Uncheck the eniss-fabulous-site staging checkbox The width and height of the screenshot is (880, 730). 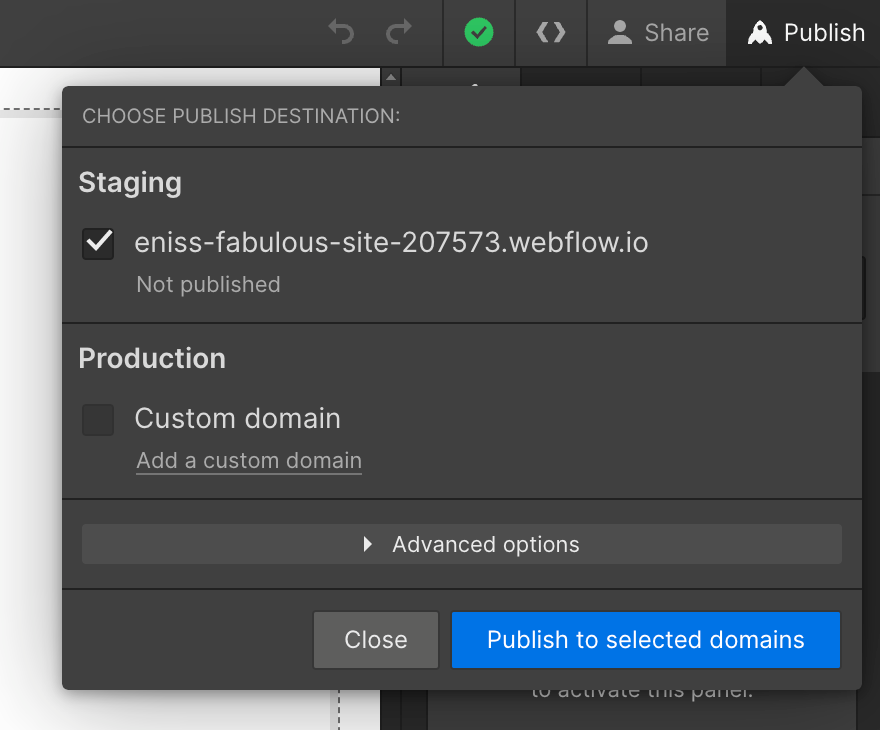(x=97, y=243)
